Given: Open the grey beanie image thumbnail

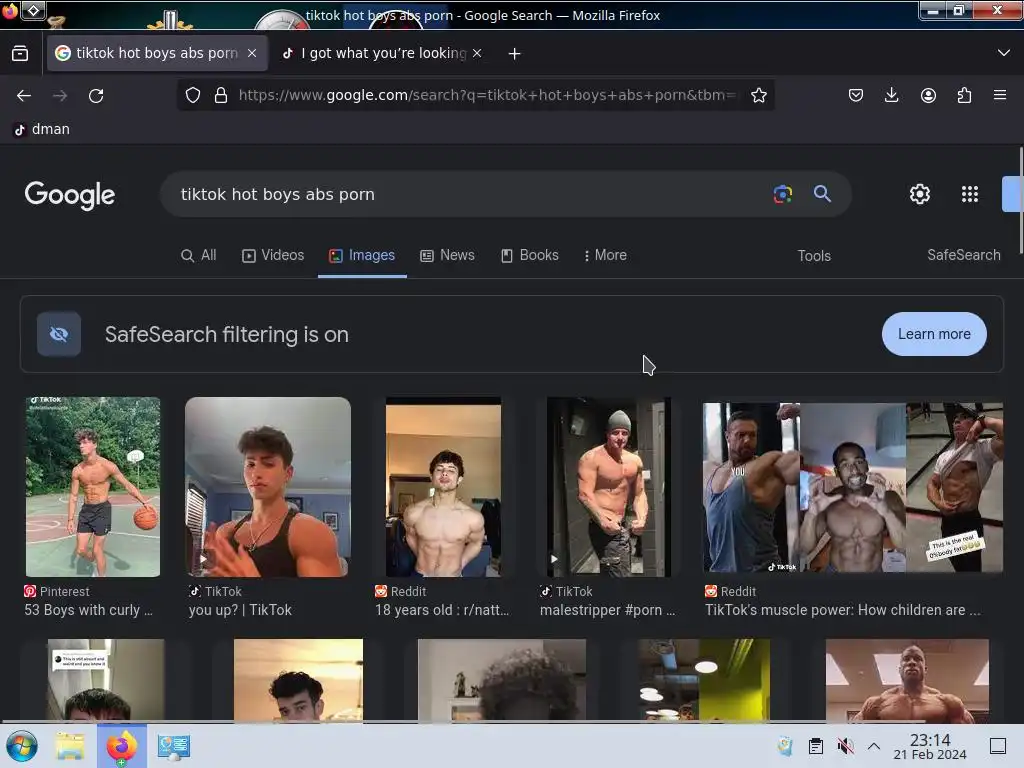Looking at the screenshot, I should click(609, 487).
